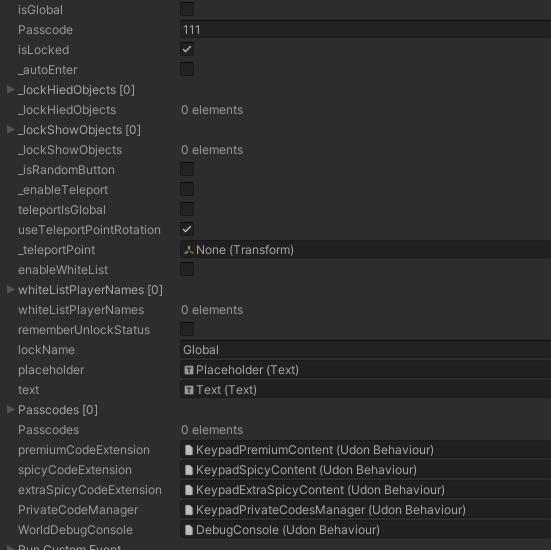
Task: Click the premiumCodeExtension property label
Action: pos(84,450)
